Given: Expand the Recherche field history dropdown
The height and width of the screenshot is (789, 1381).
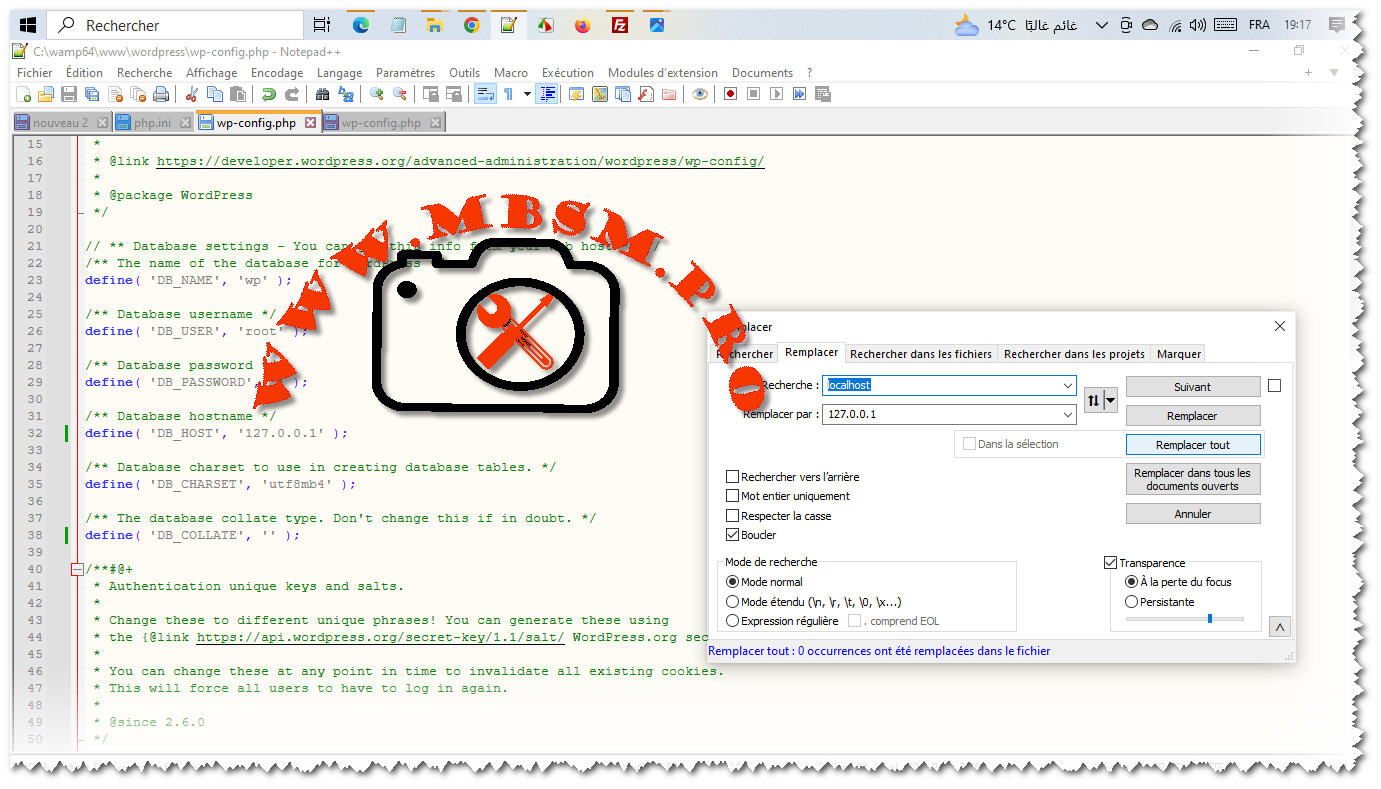Looking at the screenshot, I should point(1069,385).
